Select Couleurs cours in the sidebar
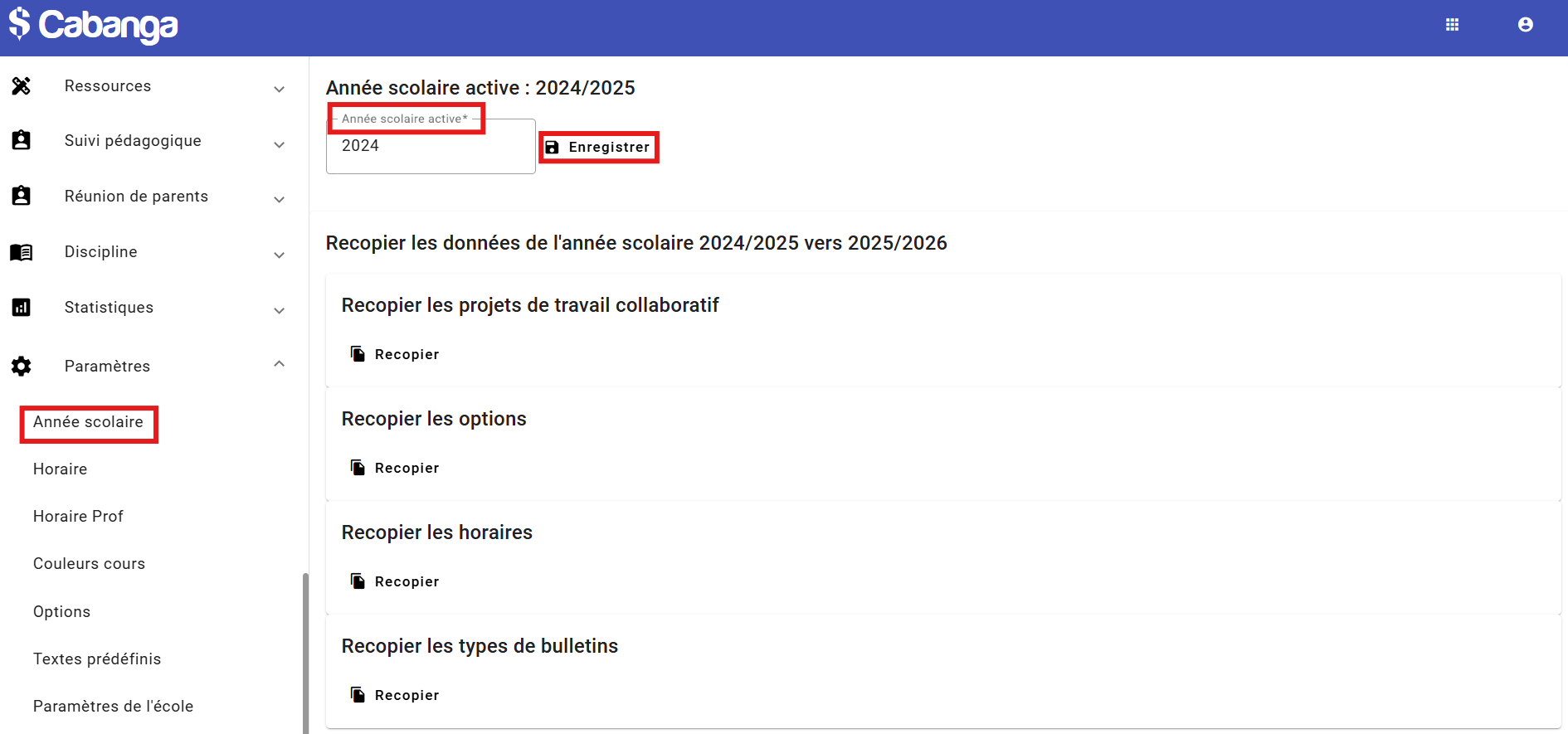Screen dimensions: 1568x734 (x=89, y=564)
